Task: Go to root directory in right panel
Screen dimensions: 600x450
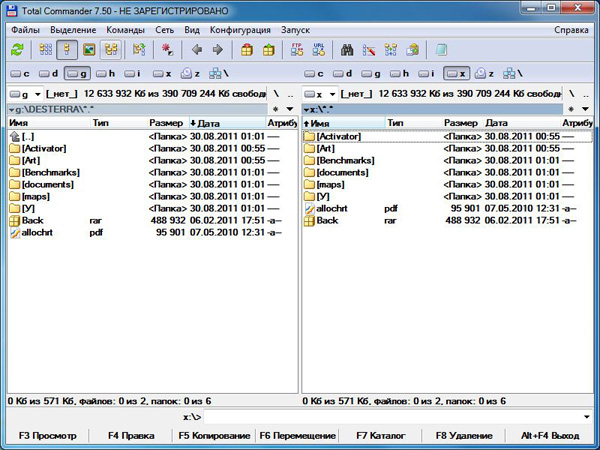Action: tap(571, 94)
